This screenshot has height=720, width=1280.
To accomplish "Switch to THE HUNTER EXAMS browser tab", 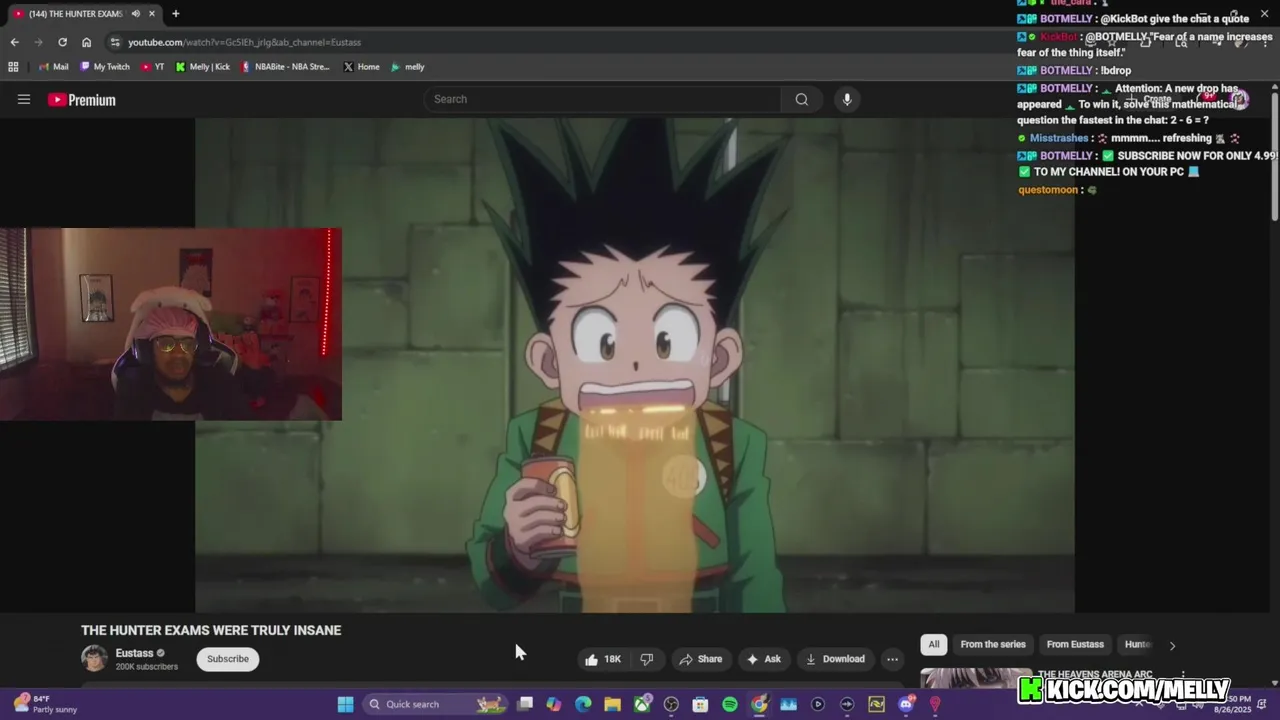I will click(x=75, y=14).
